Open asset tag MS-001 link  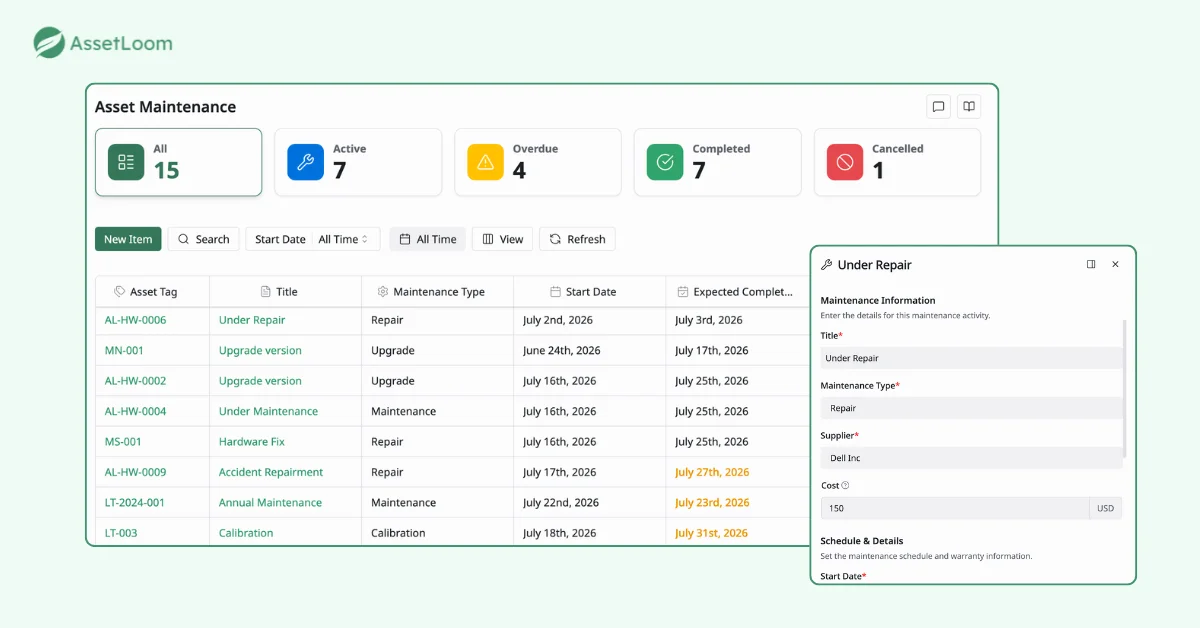pyautogui.click(x=123, y=442)
